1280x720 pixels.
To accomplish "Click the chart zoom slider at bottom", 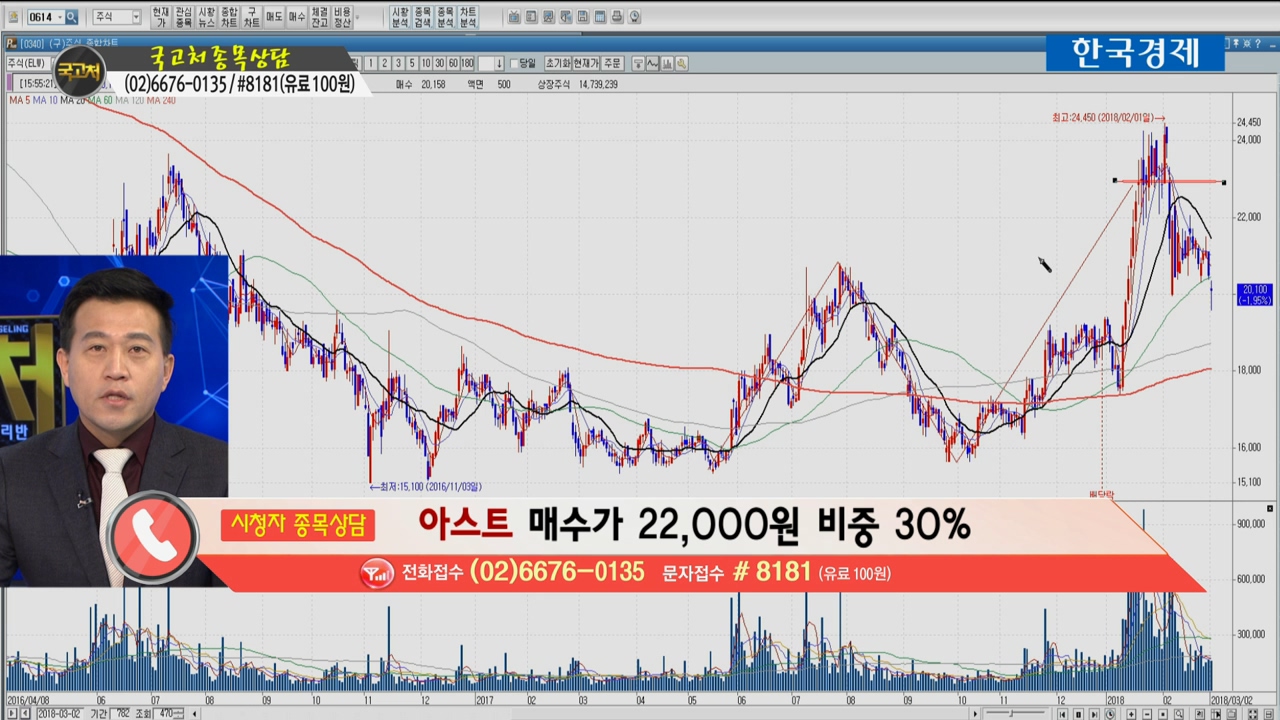I will pyautogui.click(x=1012, y=713).
